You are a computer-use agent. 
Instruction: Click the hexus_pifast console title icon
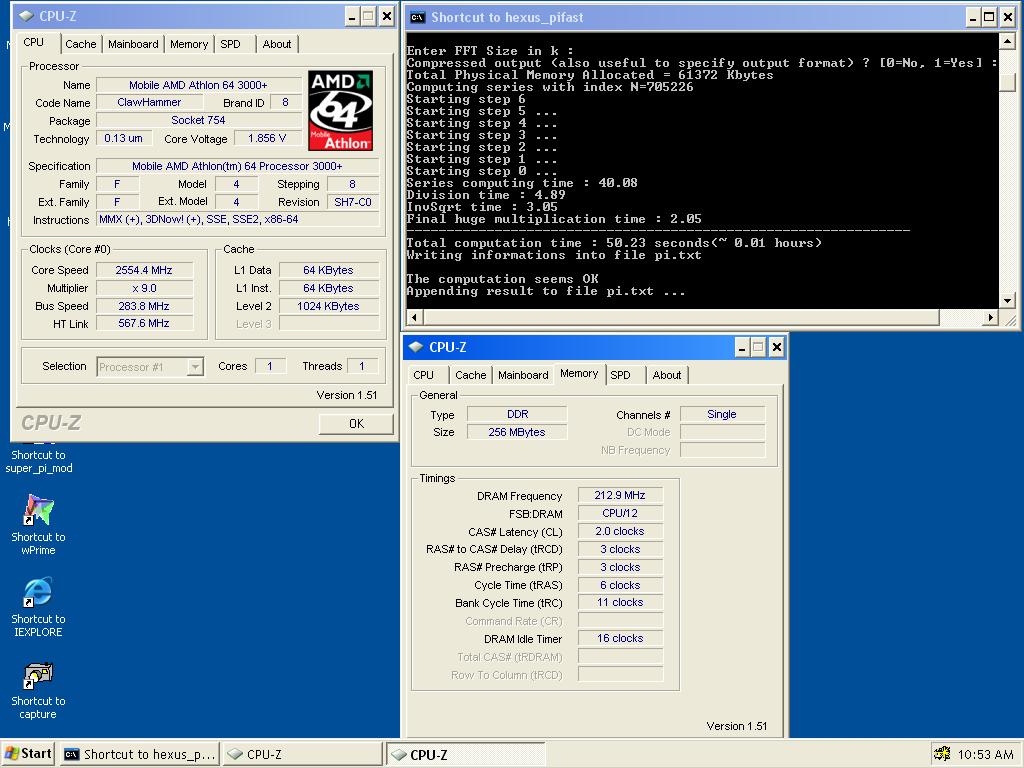coord(417,18)
